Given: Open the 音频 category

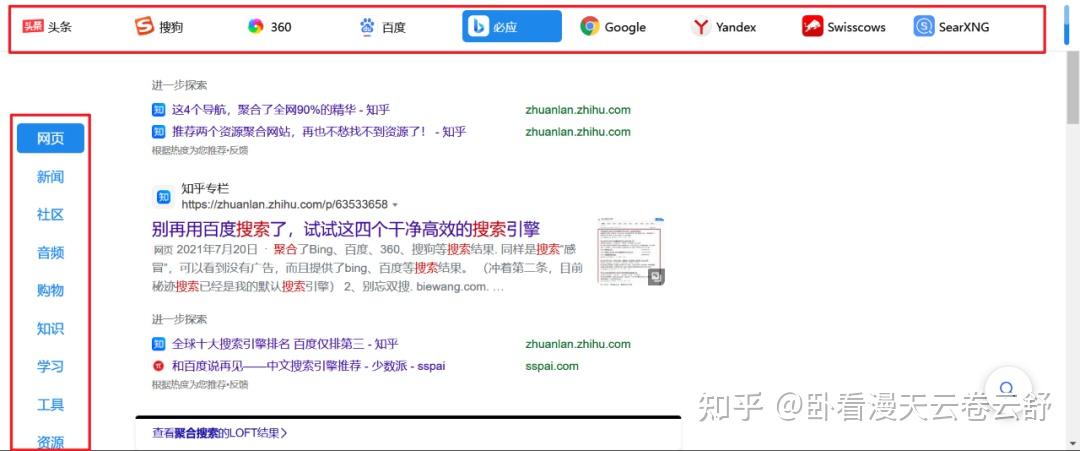Looking at the screenshot, I should click(x=50, y=253).
